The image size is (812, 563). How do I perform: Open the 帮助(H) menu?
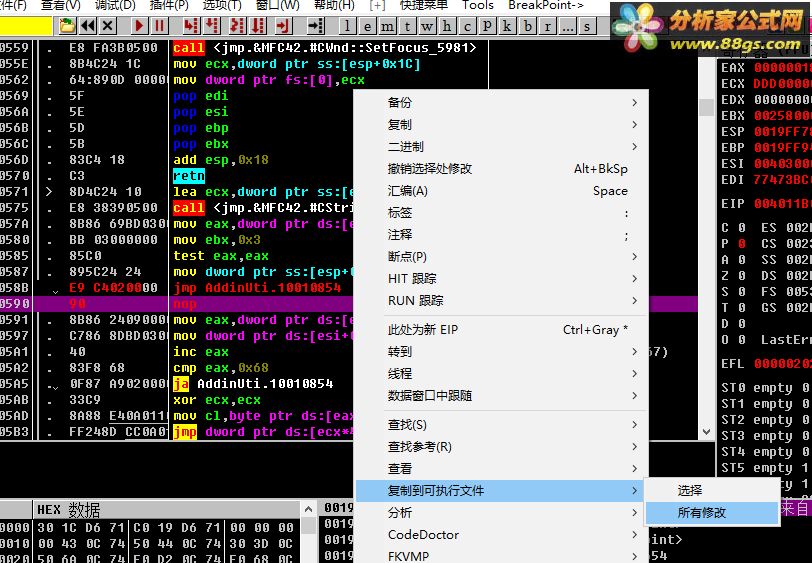(x=335, y=6)
